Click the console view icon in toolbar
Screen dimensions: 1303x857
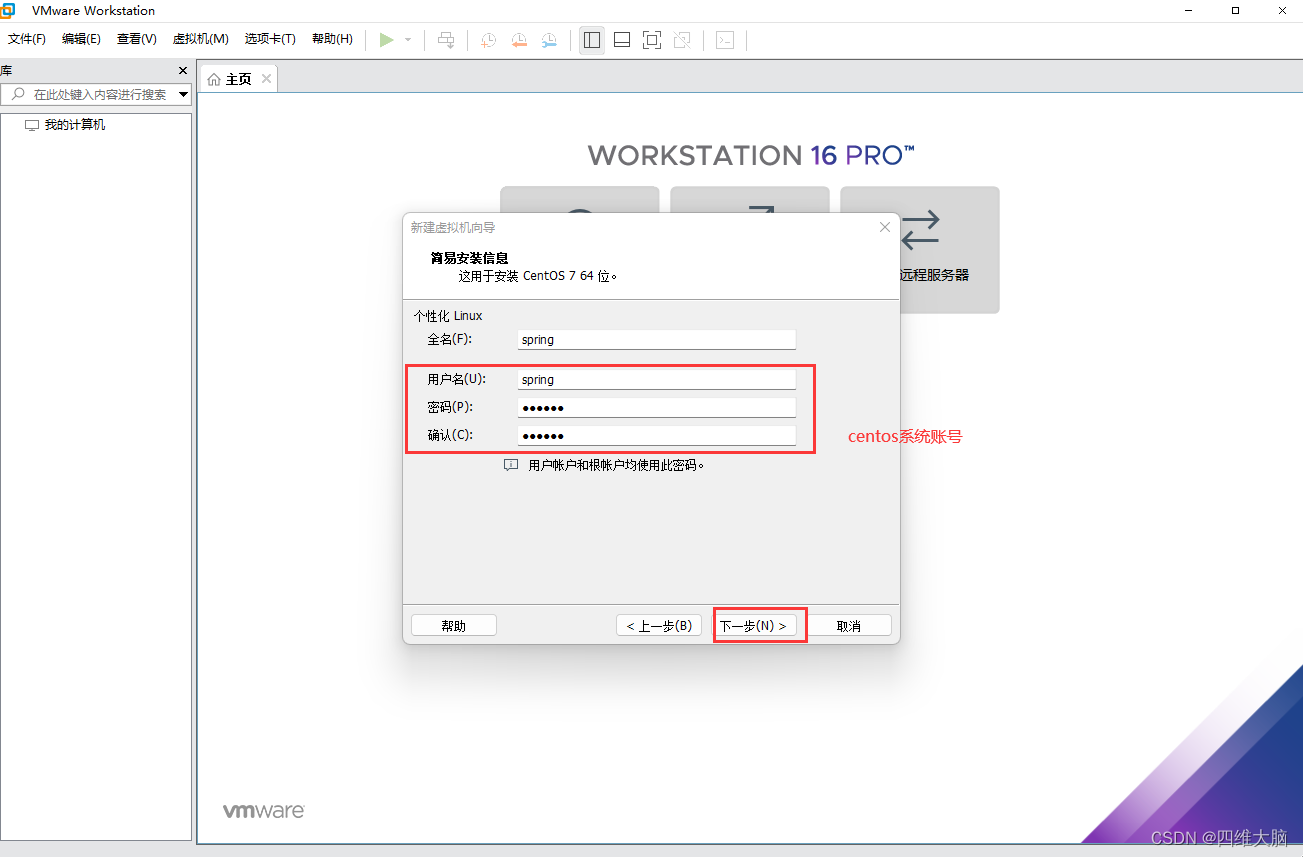click(x=726, y=40)
